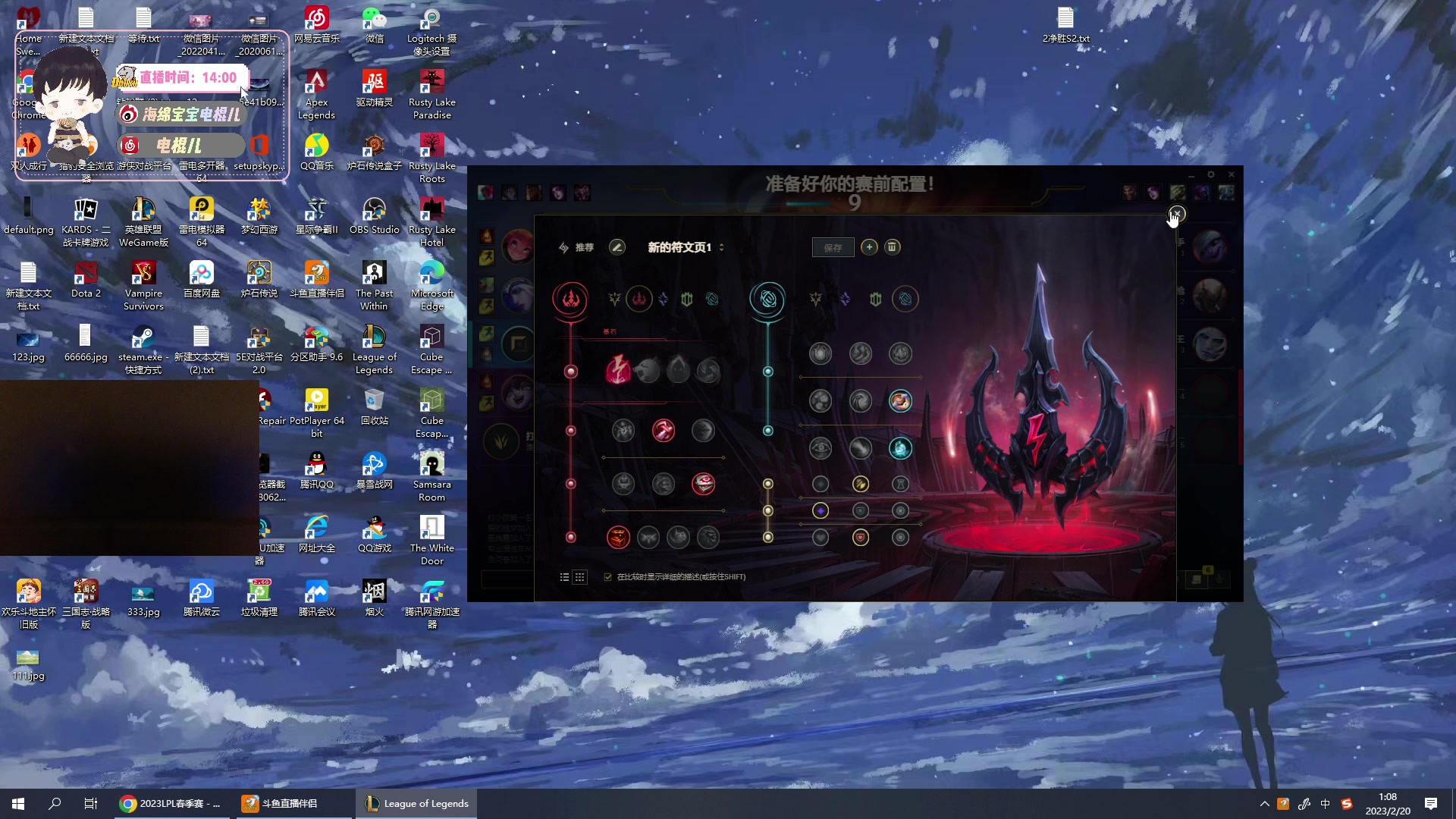Select health shard in third stat row
Image resolution: width=1456 pixels, height=819 pixels.
pos(821,537)
